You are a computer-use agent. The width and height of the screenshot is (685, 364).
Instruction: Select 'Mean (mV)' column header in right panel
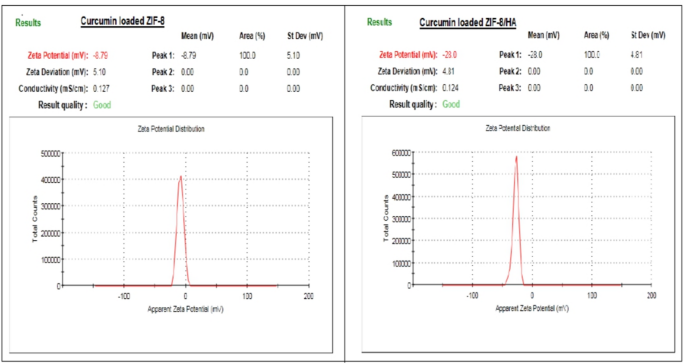point(543,35)
